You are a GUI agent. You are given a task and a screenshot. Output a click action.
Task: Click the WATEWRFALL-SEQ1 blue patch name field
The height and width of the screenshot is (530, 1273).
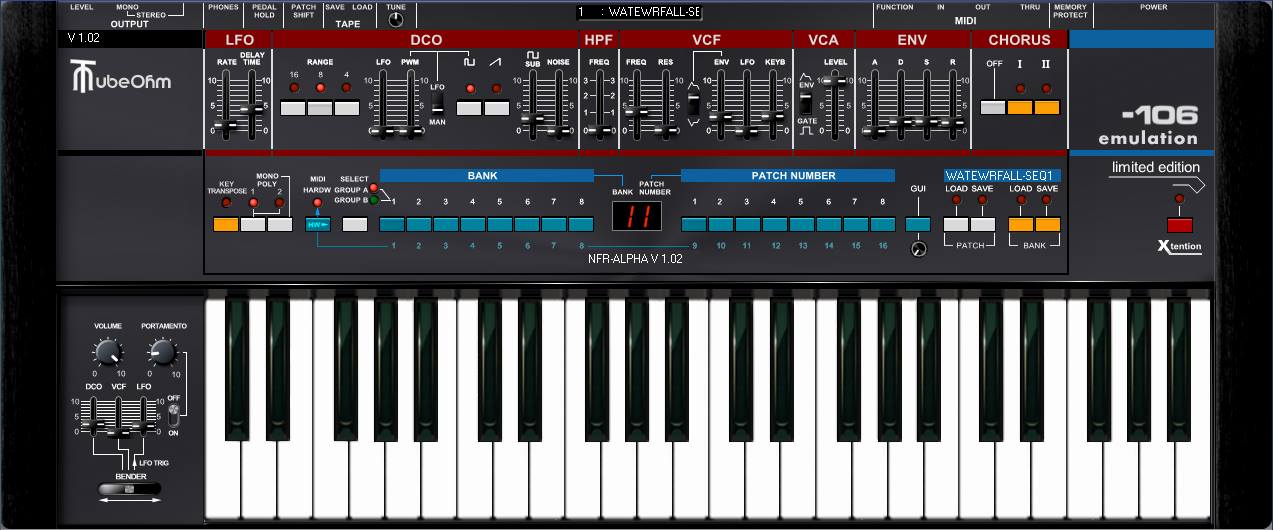(1003, 176)
